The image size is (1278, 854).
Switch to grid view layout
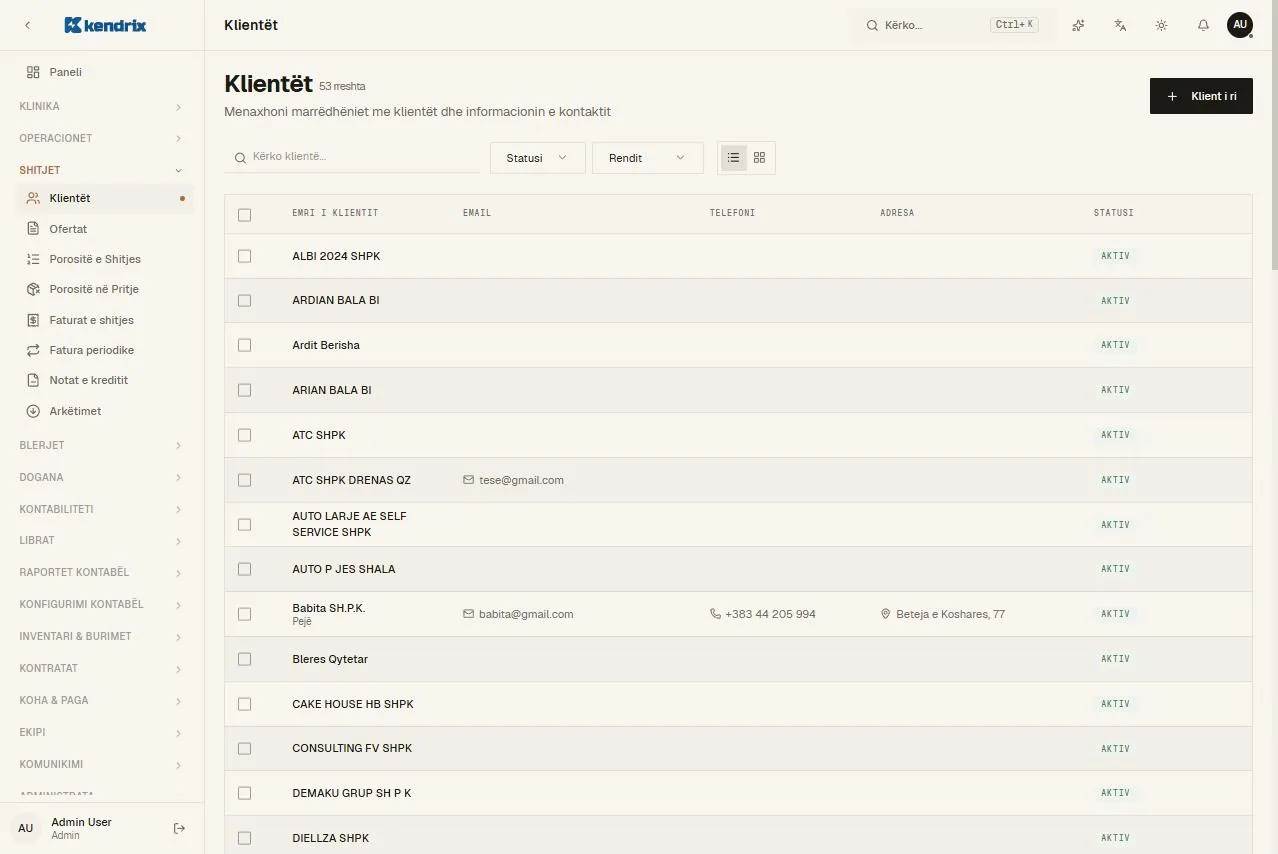(x=759, y=158)
